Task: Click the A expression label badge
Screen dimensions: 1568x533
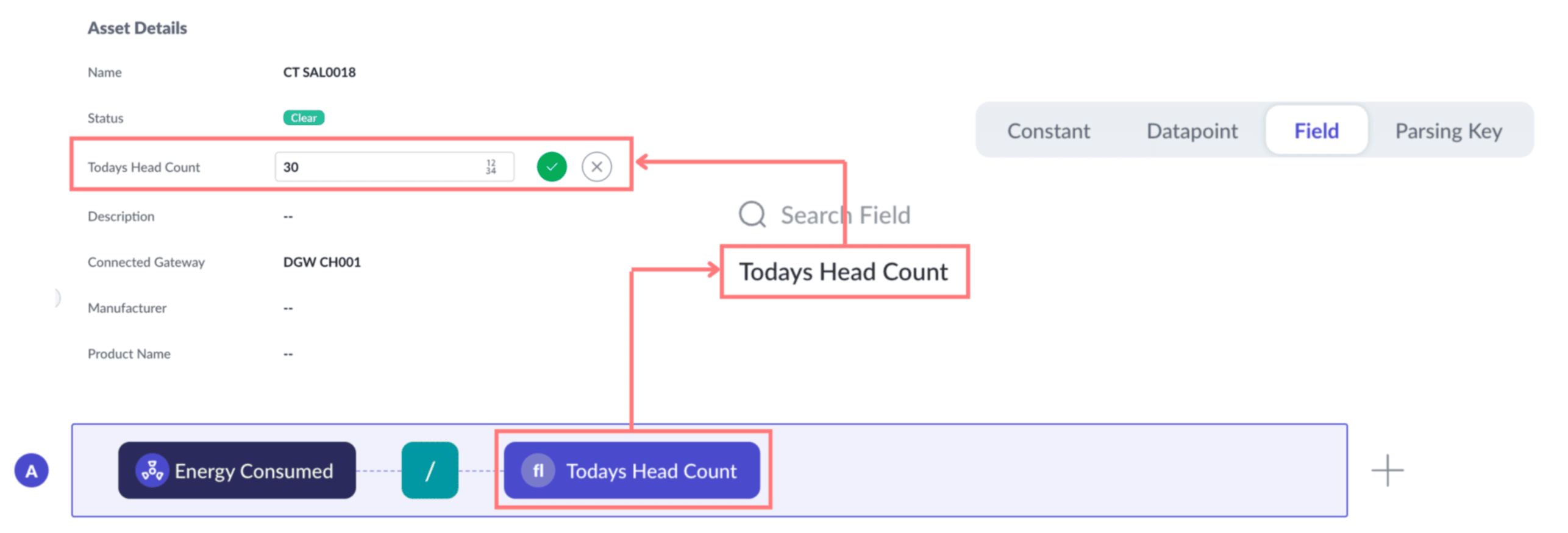Action: point(31,470)
